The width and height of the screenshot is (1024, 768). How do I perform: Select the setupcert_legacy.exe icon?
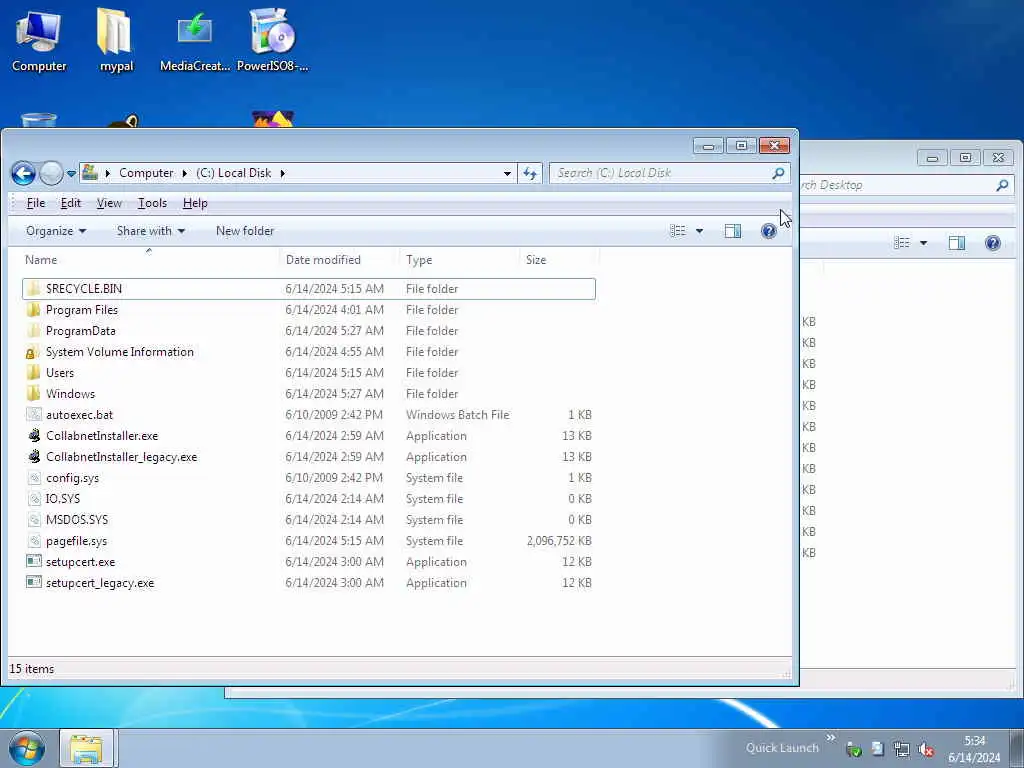[x=34, y=583]
